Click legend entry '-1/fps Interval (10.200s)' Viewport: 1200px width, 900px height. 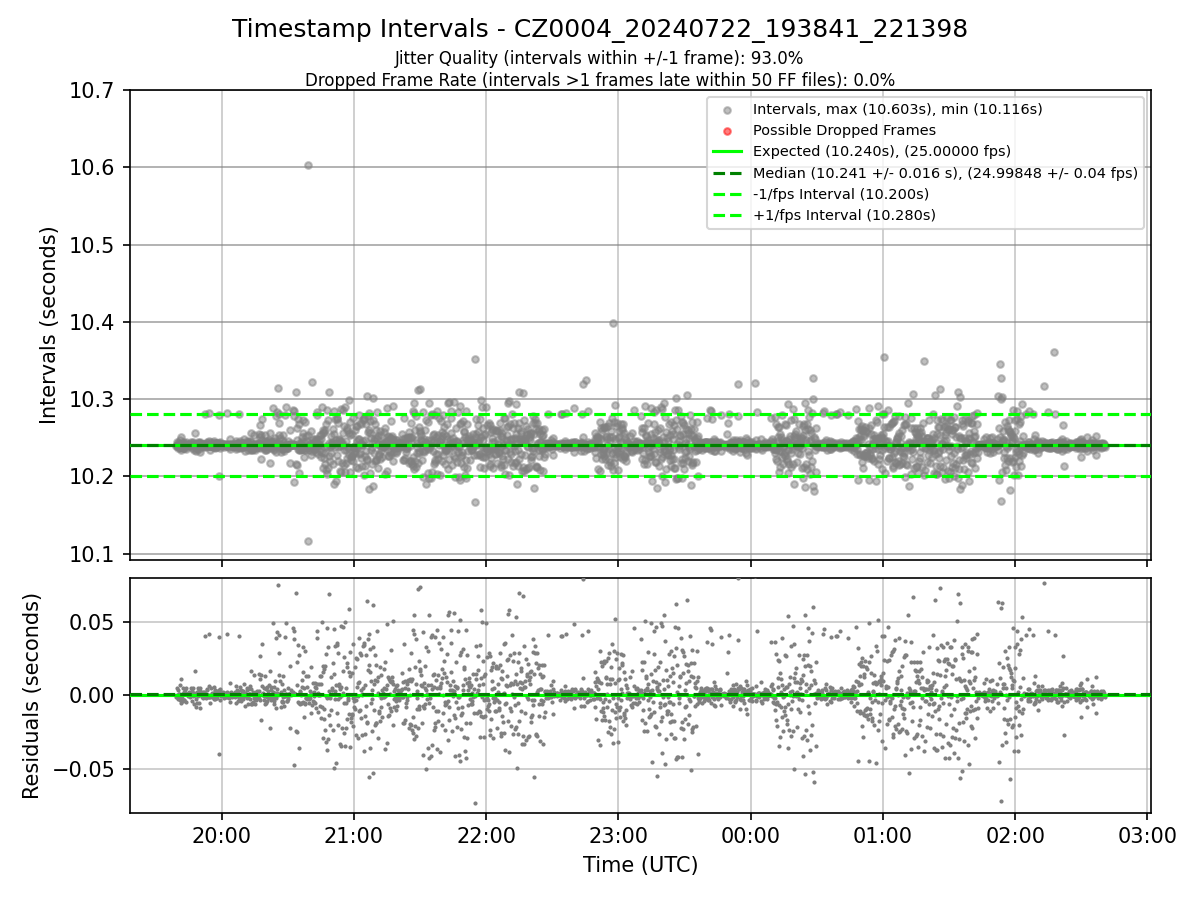(841, 193)
